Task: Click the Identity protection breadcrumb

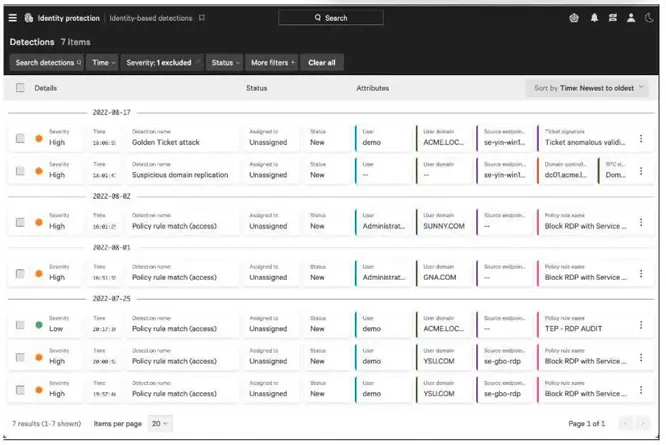Action: [x=68, y=18]
